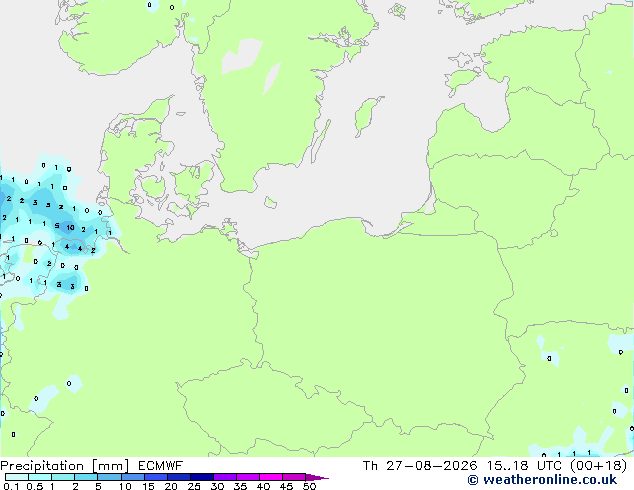Screen dimensions: 634x490
Task: Pick the 1–2 mm legend swatch
Action: (63, 477)
